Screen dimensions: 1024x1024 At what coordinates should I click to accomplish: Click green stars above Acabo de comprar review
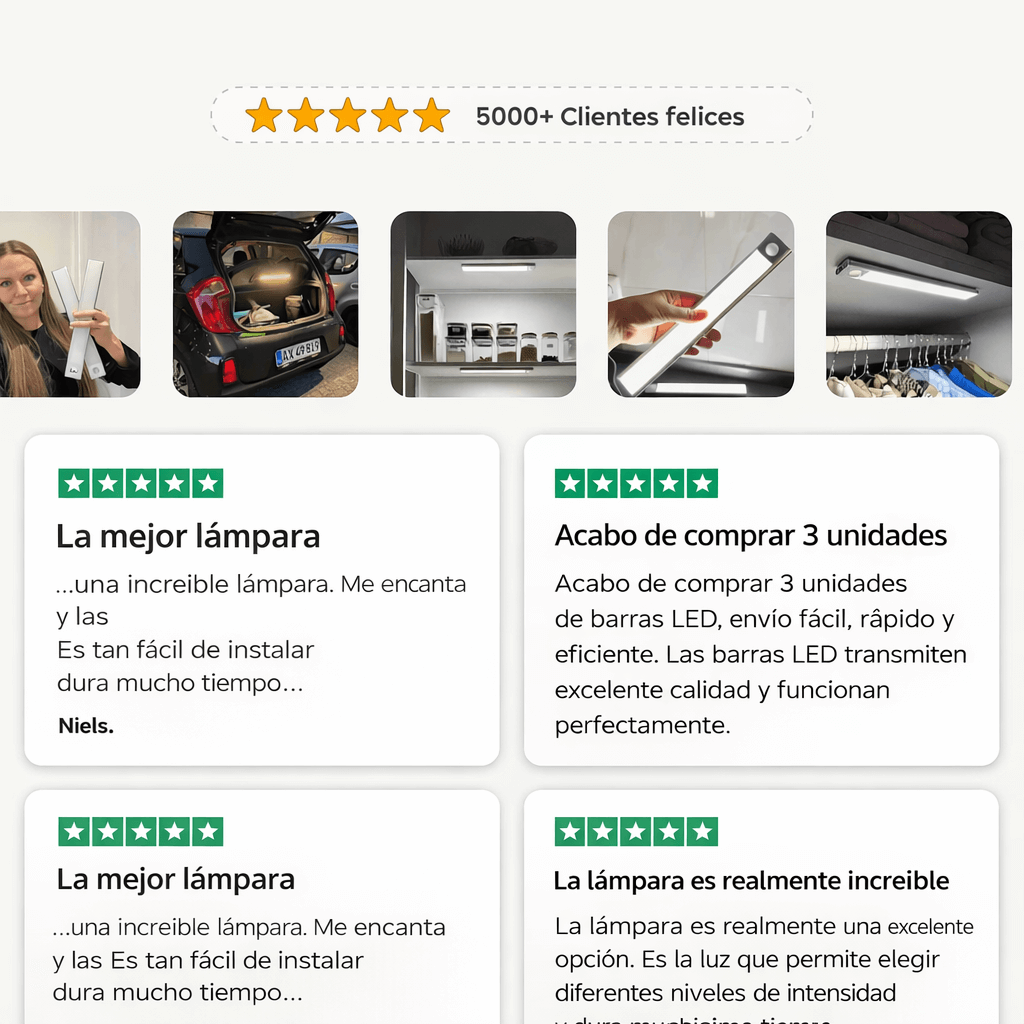636,483
